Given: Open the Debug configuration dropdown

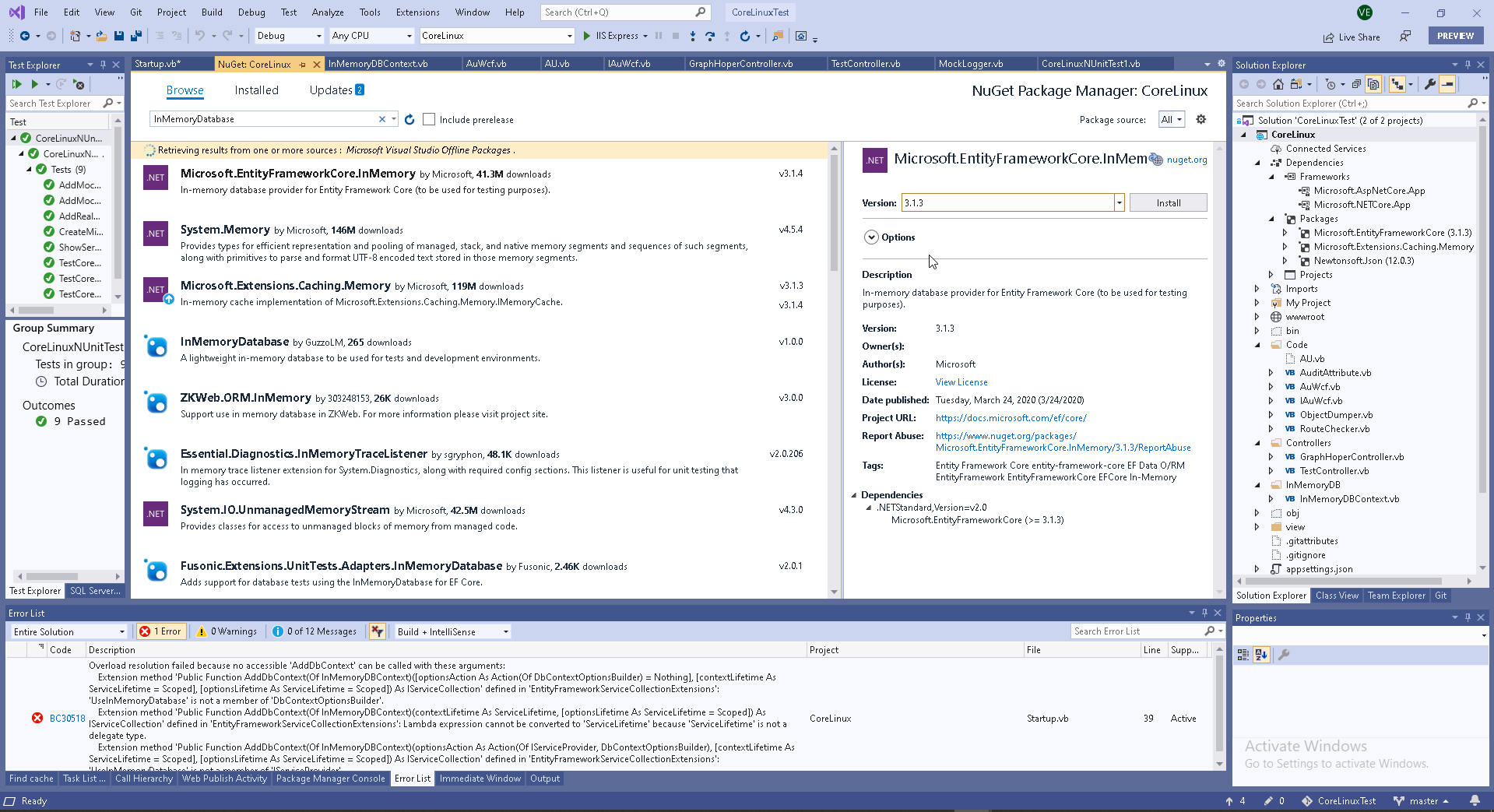Looking at the screenshot, I should pos(288,36).
